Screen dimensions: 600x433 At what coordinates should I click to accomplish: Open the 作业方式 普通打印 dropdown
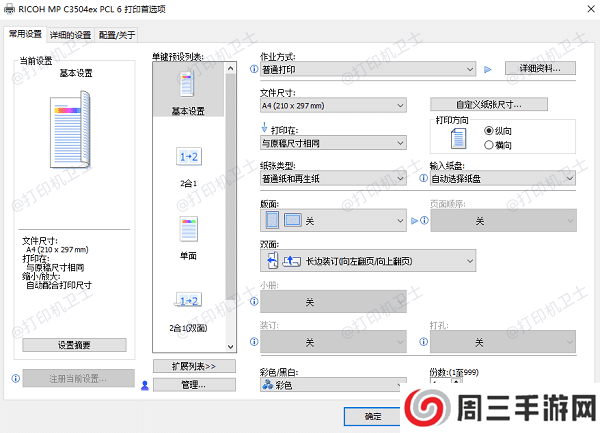click(x=368, y=69)
